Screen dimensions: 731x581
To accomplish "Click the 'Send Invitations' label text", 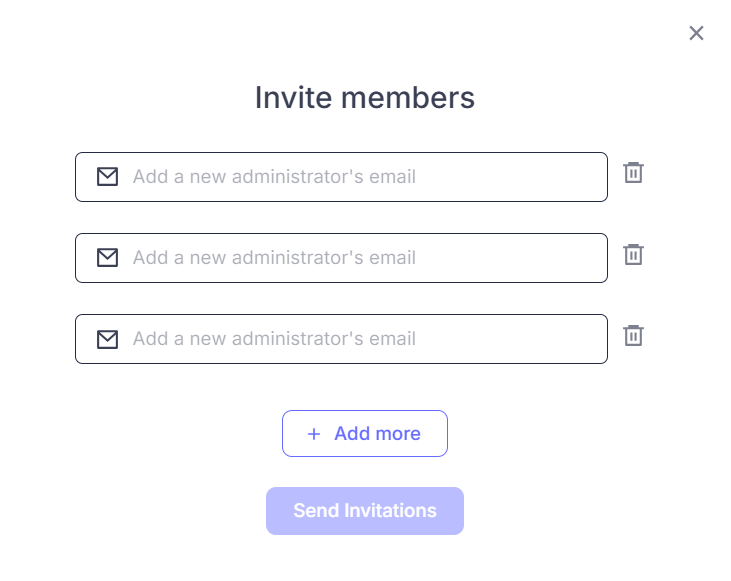I will [365, 511].
